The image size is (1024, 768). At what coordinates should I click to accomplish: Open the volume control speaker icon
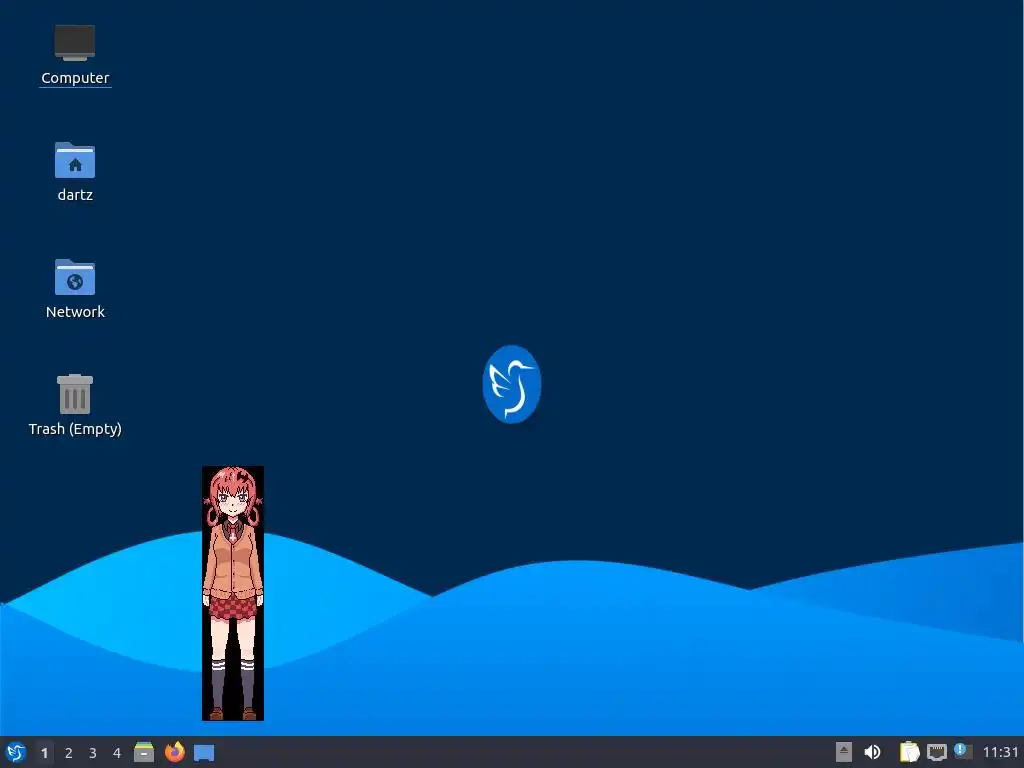(x=872, y=752)
